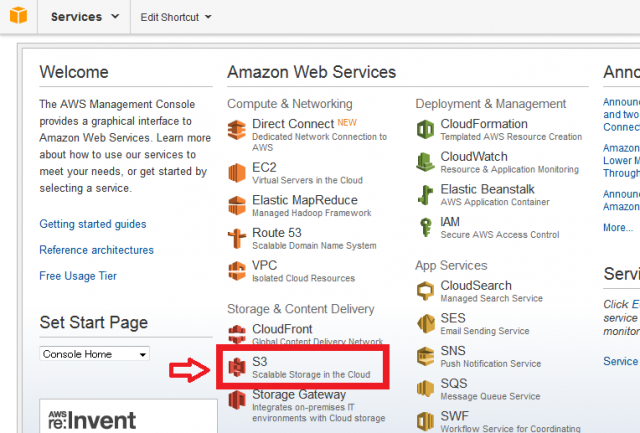Click 'Push Notification Service' description

491,364
